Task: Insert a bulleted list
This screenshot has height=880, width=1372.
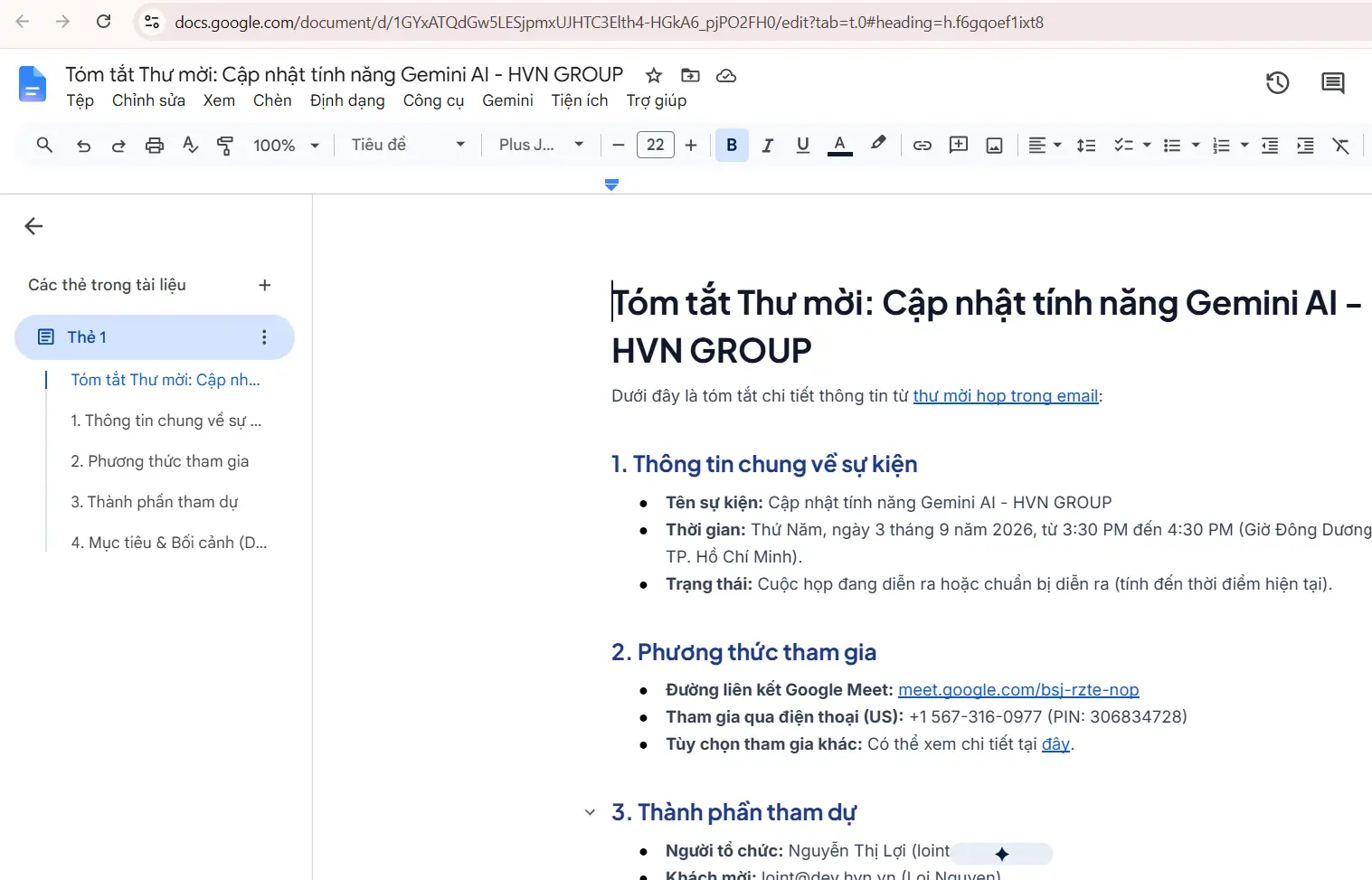Action: (1172, 146)
